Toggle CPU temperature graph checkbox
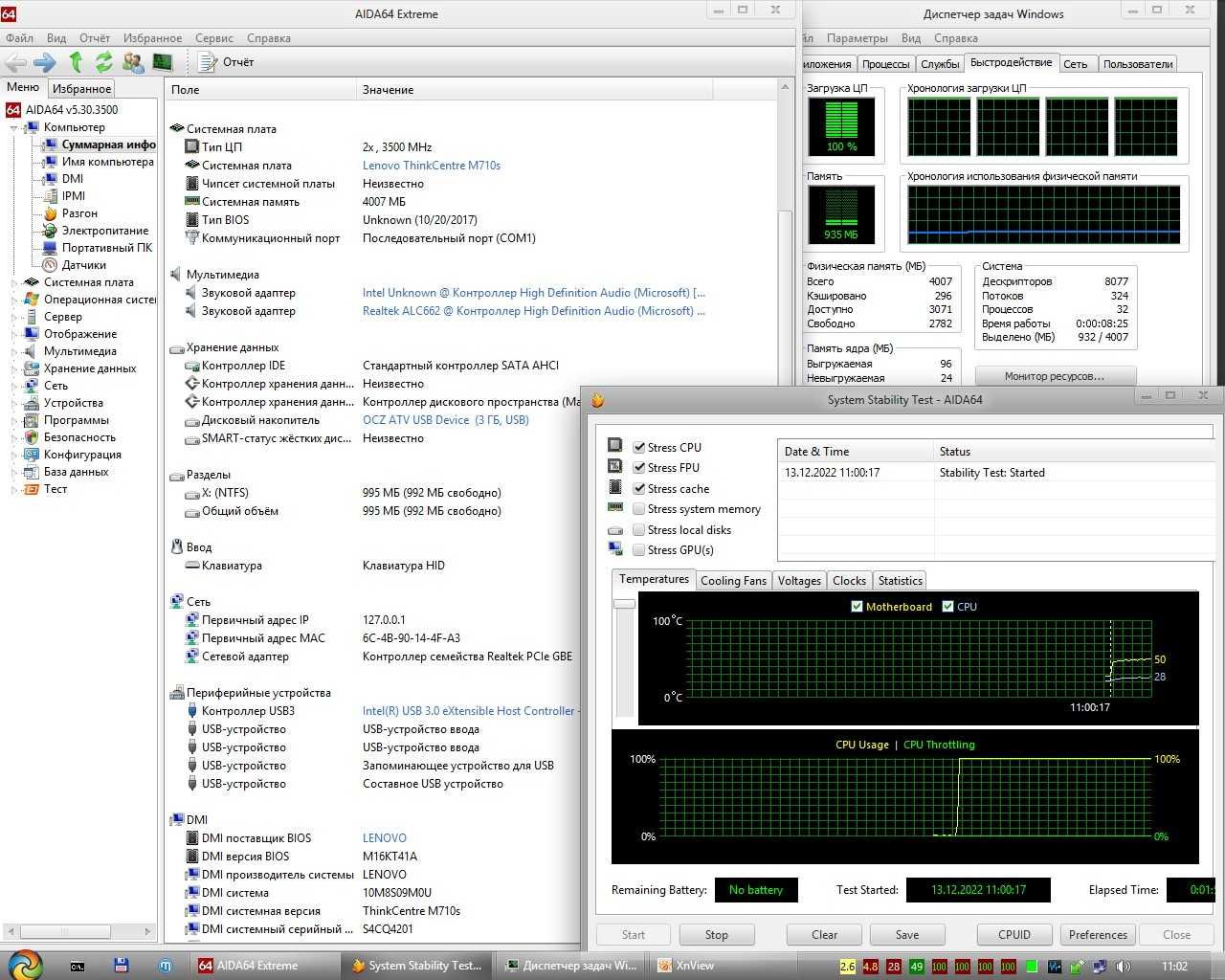Viewport: 1225px width, 980px height. 947,606
